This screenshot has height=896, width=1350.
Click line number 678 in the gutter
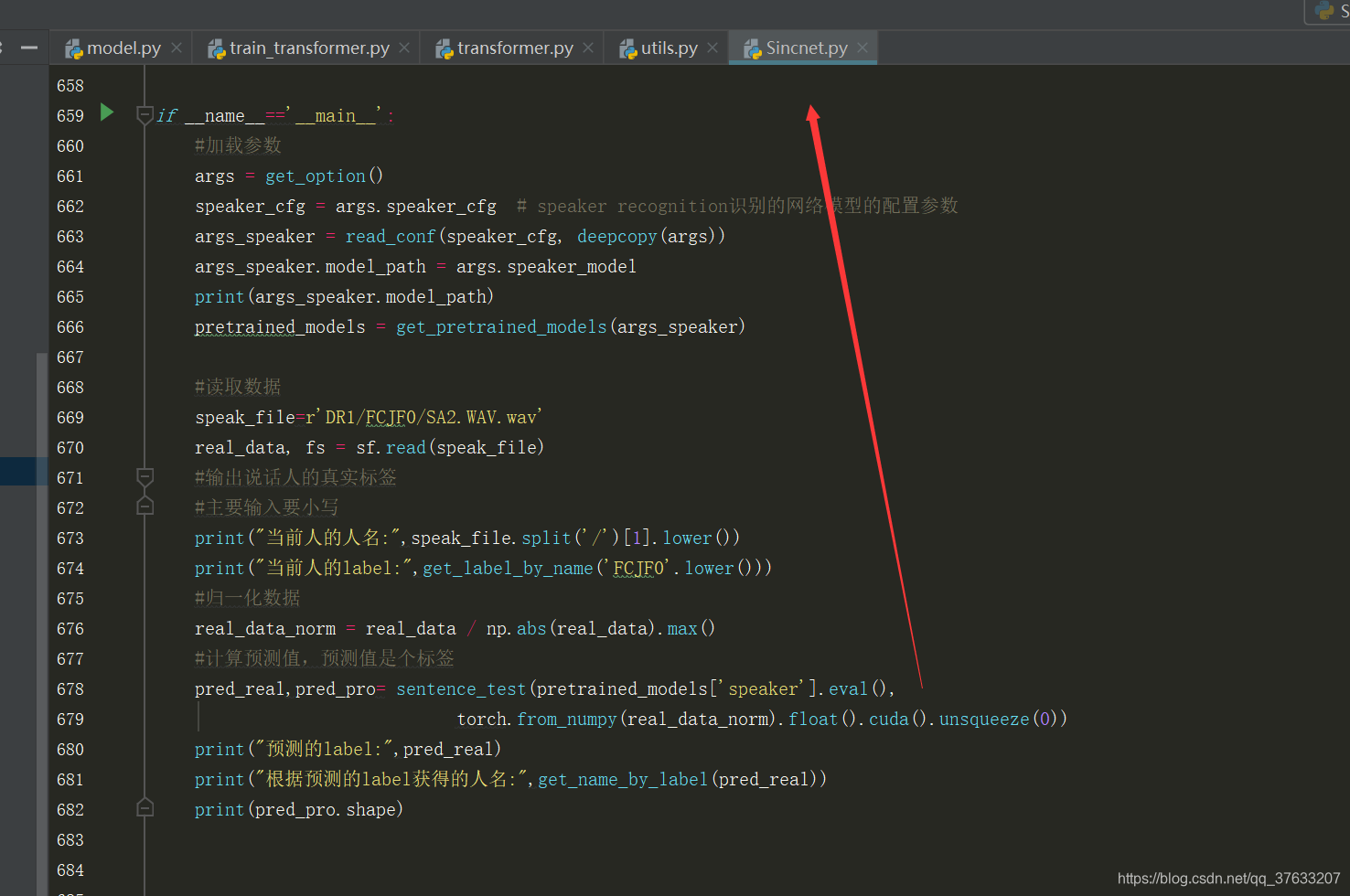(70, 689)
